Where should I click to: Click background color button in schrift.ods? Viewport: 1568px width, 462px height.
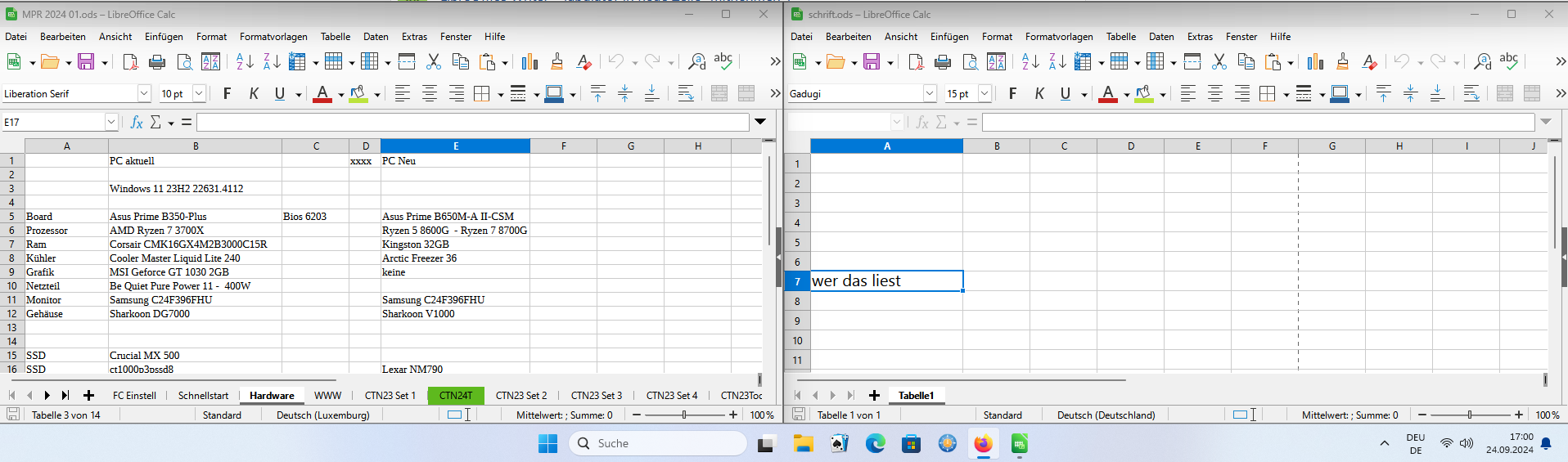point(1144,94)
